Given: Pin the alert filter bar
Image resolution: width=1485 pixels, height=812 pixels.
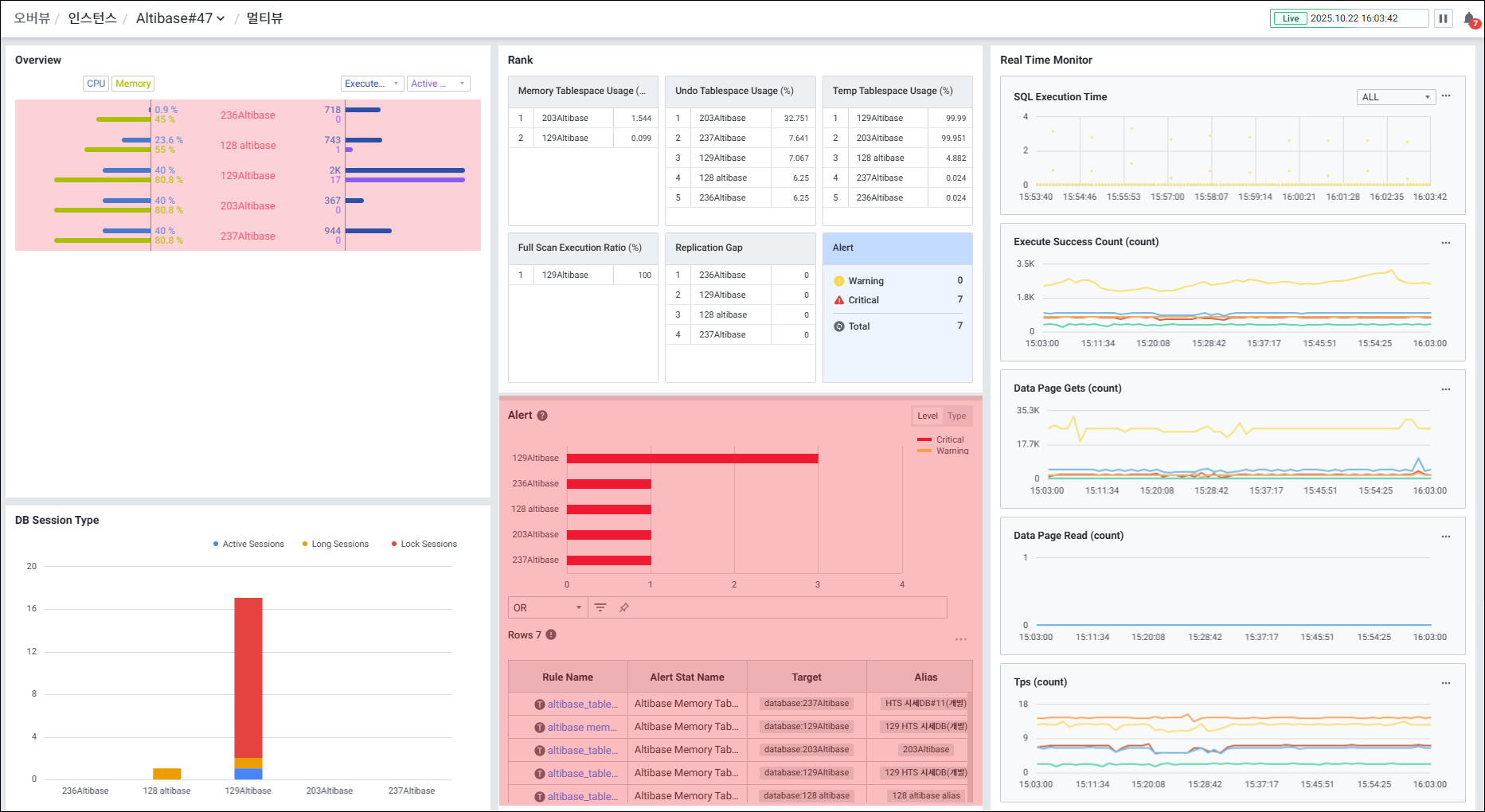Looking at the screenshot, I should tap(624, 607).
